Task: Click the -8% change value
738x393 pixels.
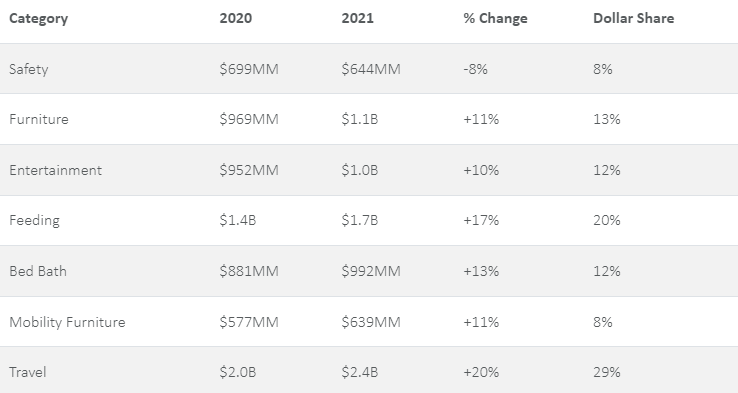Action: click(x=475, y=69)
